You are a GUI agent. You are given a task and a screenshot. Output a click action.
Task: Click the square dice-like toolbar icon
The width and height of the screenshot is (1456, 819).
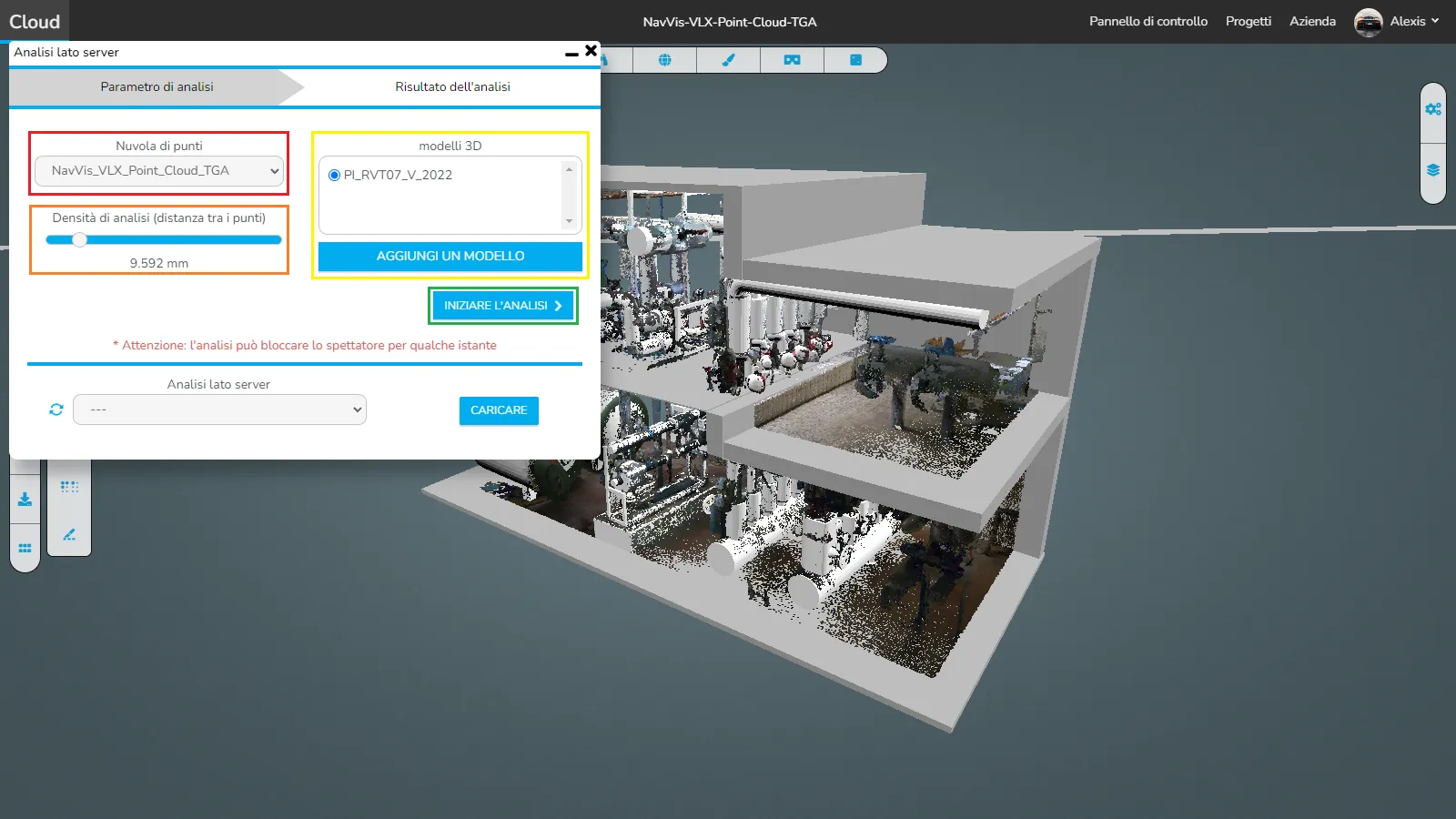click(x=855, y=60)
